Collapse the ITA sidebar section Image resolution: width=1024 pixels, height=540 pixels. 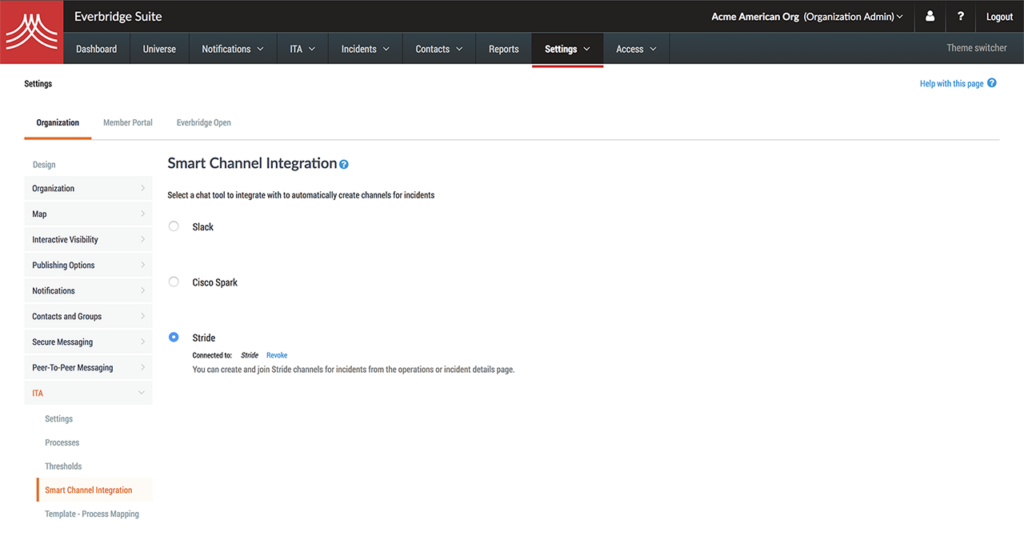coord(88,393)
